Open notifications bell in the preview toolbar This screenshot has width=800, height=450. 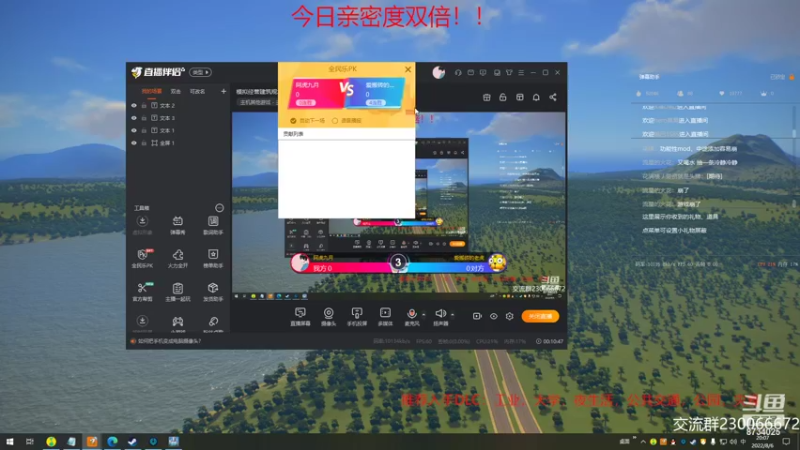[536, 97]
